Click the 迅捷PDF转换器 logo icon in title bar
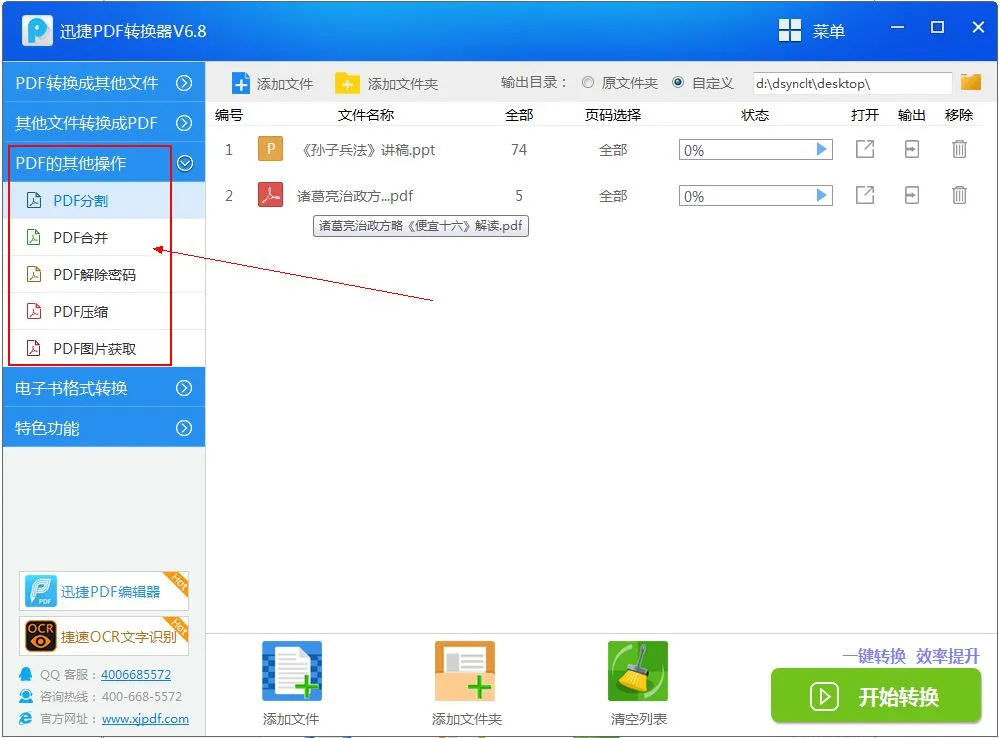999x738 pixels. (x=38, y=30)
